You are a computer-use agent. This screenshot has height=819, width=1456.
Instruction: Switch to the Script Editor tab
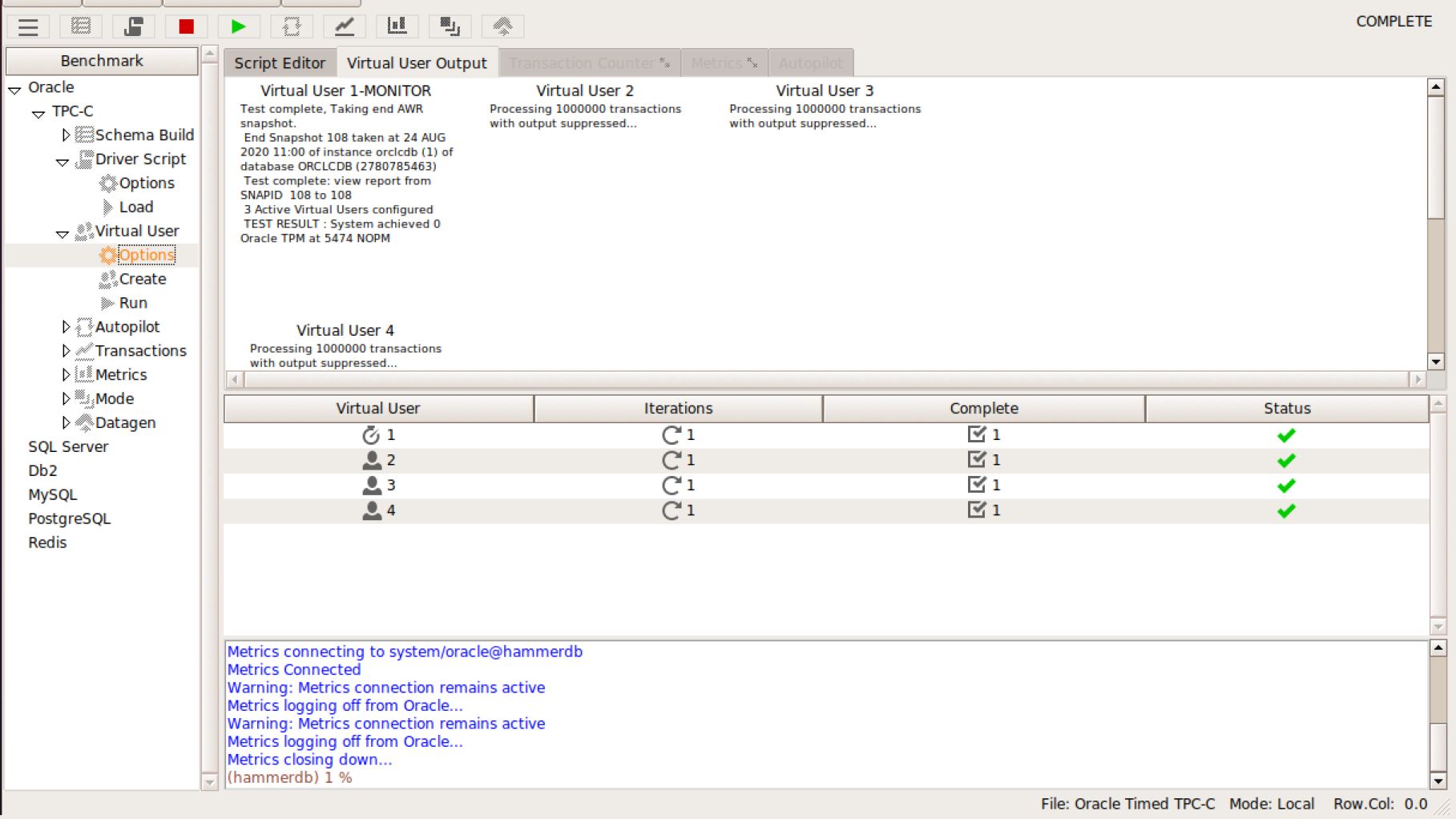coord(280,63)
